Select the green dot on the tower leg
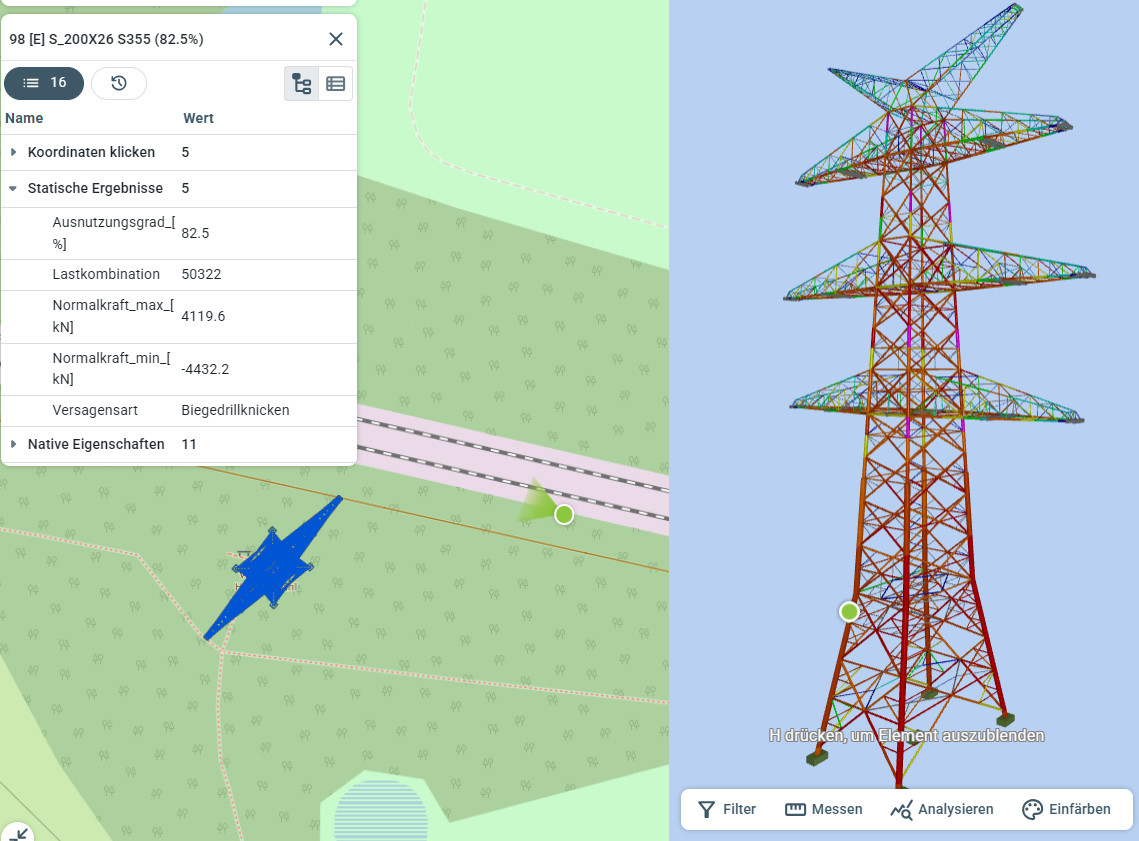The height and width of the screenshot is (841, 1139). 849,611
